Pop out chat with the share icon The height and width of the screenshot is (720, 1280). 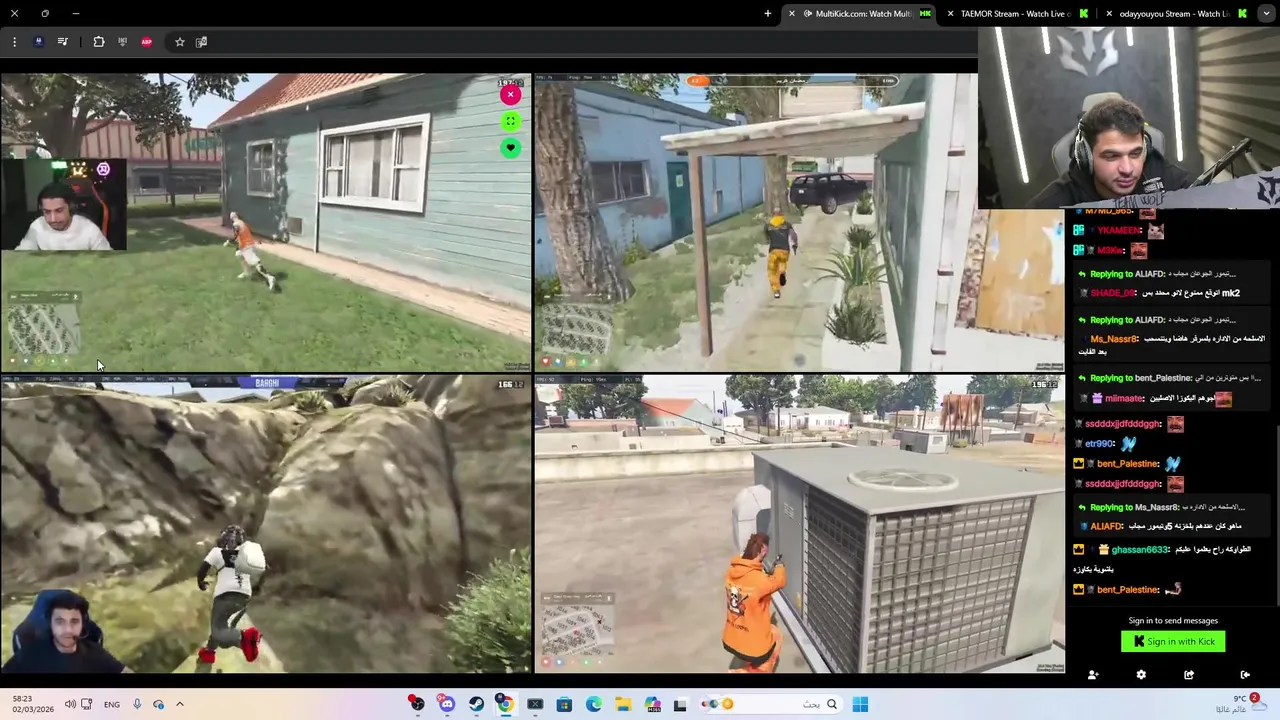(1189, 675)
